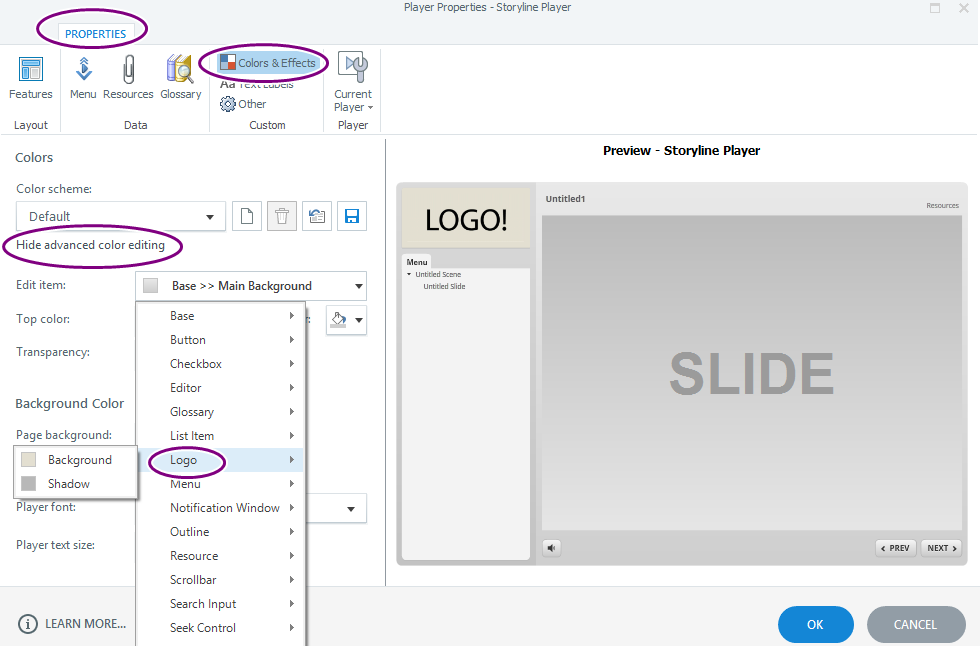This screenshot has height=646, width=980.
Task: Click the LOGO! image in preview
Action: [x=466, y=219]
